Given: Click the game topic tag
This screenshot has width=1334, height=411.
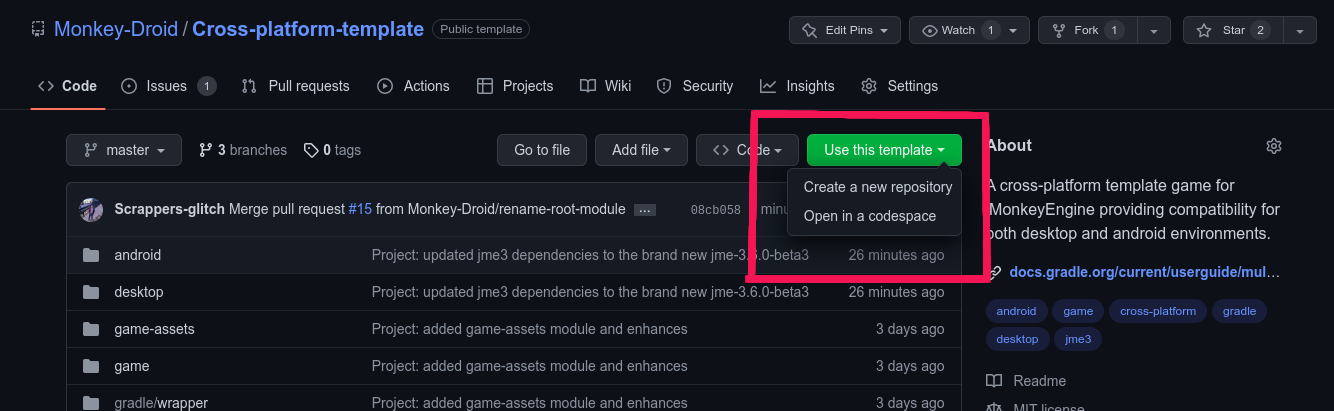Looking at the screenshot, I should [1077, 311].
